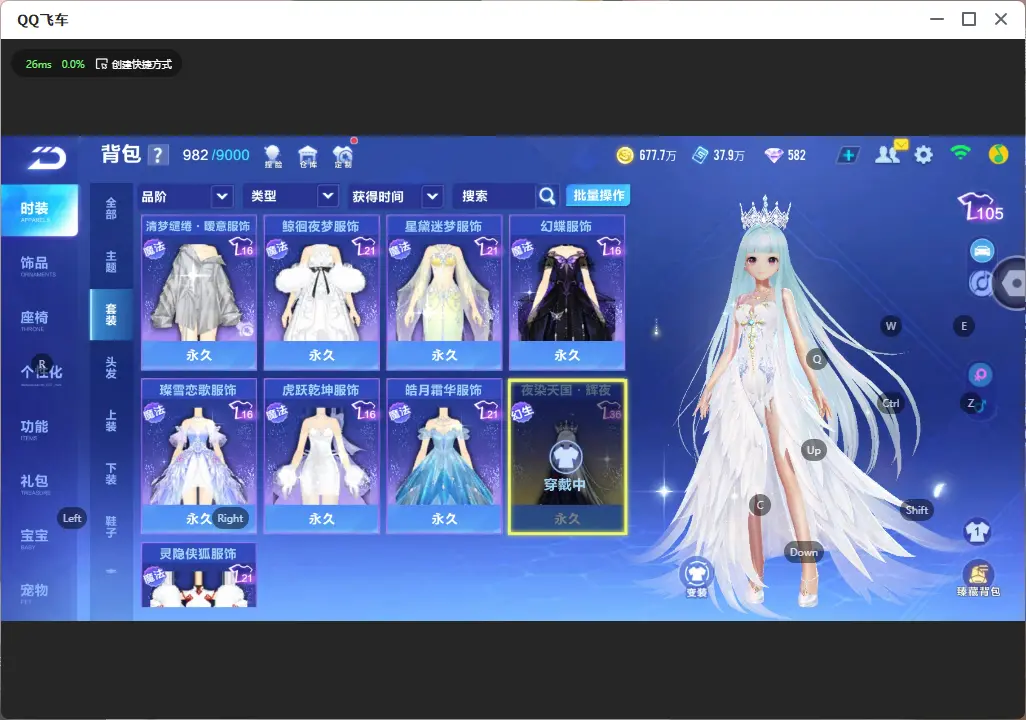Click the gender symbol icon at right edge
Screen dimensions: 1026x720
pyautogui.click(x=980, y=374)
